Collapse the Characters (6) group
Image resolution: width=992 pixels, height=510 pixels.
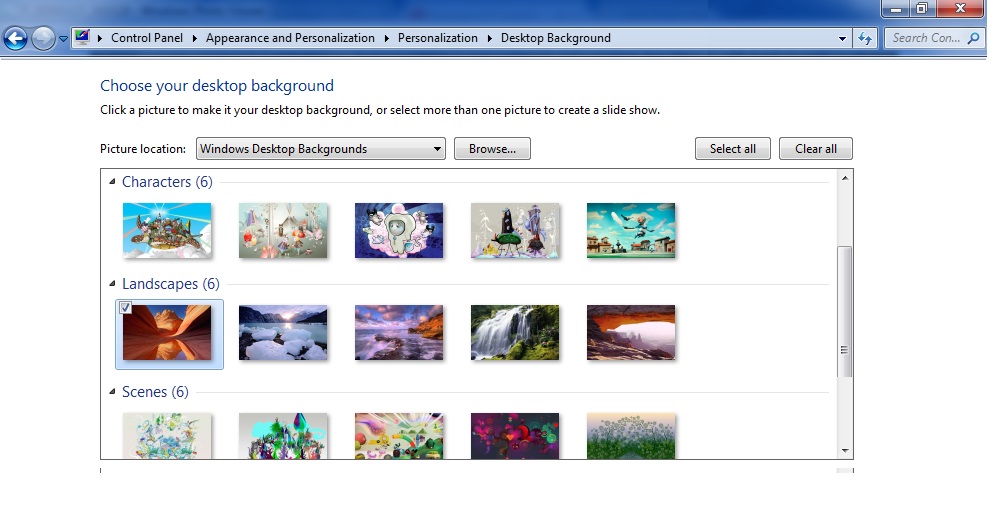pos(112,182)
